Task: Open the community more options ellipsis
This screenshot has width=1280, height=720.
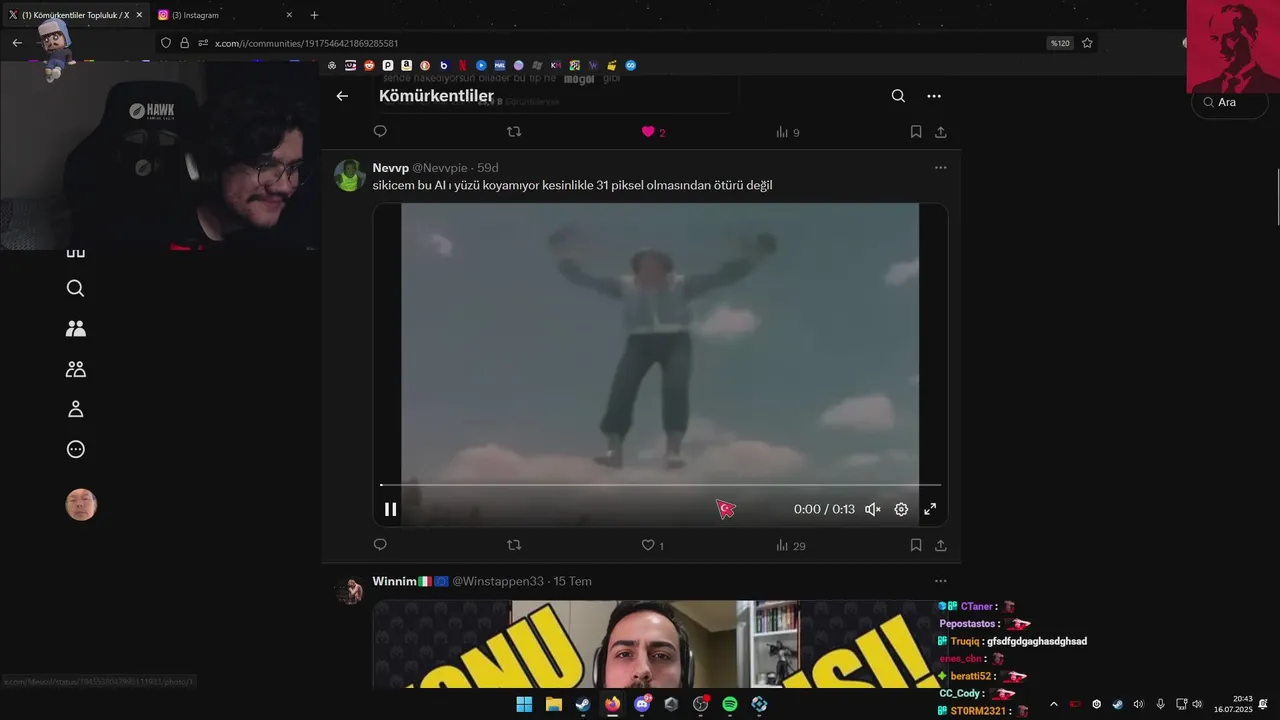Action: pyautogui.click(x=934, y=96)
